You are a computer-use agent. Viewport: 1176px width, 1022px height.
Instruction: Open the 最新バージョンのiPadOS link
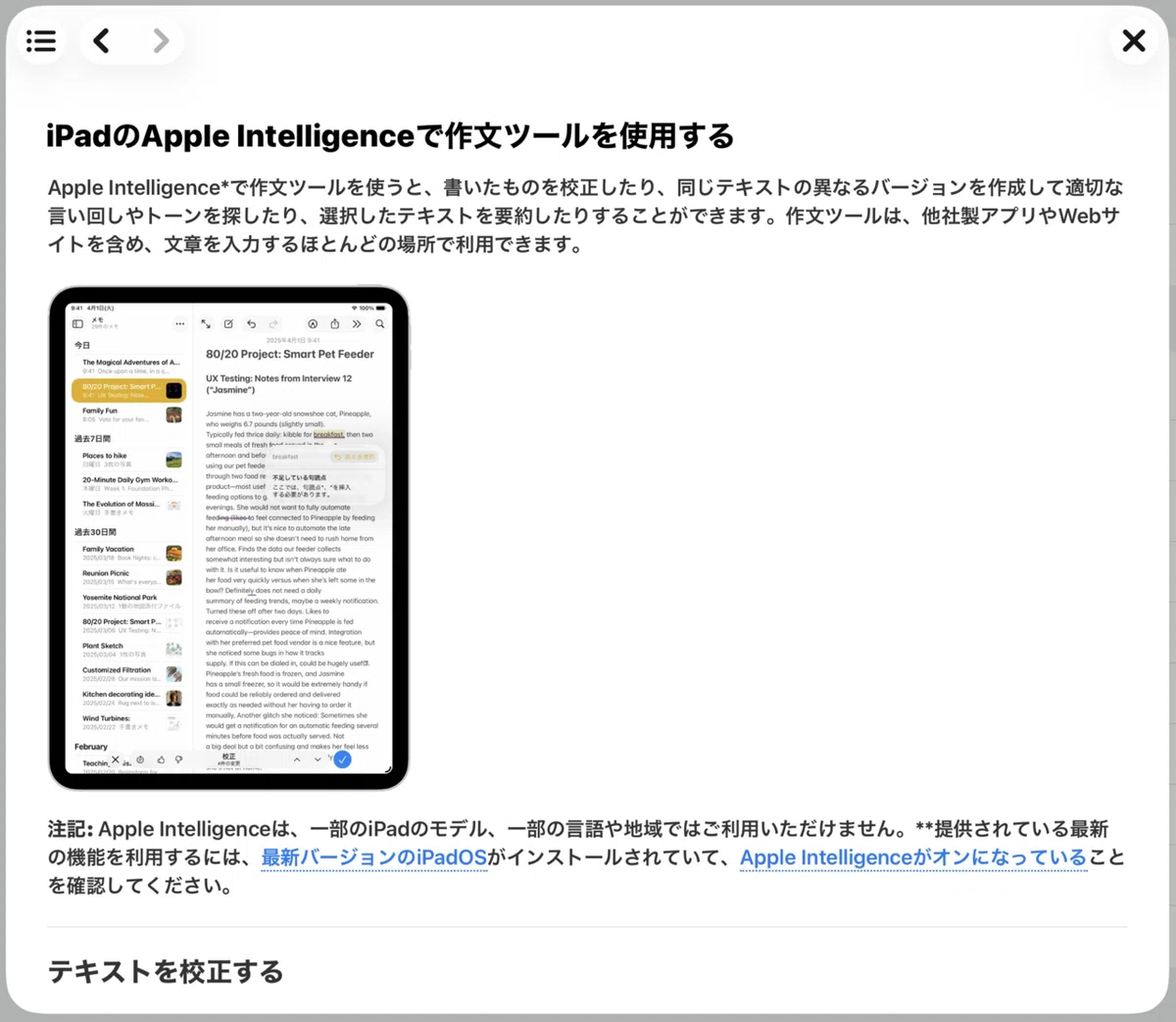(374, 857)
